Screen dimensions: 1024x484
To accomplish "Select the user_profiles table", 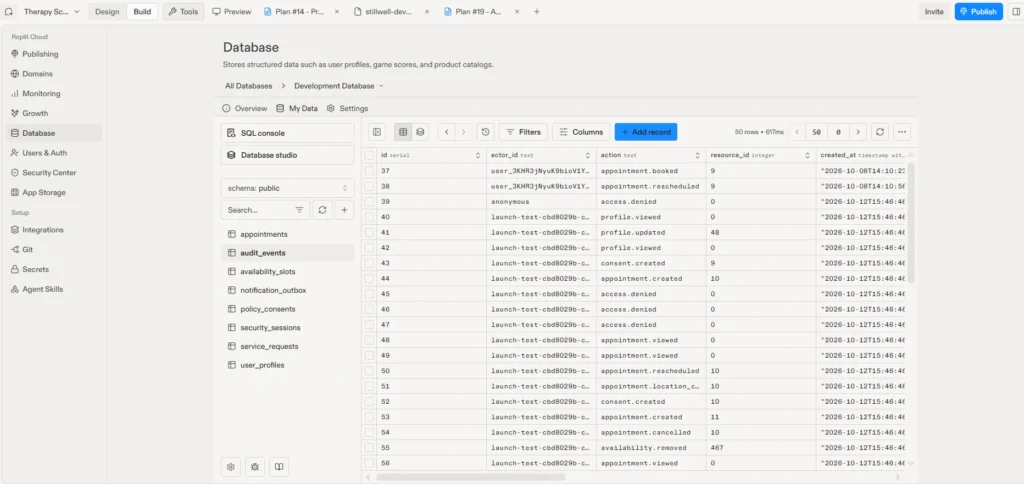I will (x=287, y=365).
